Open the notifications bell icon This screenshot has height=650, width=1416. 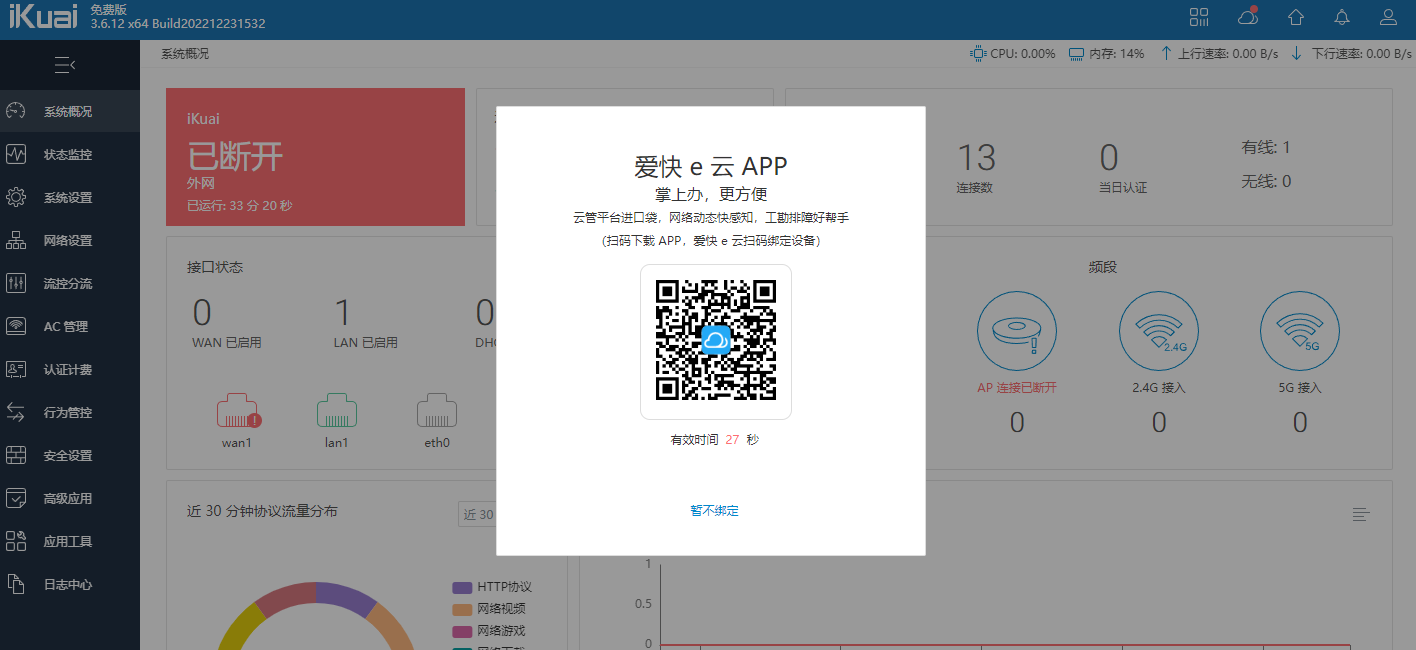click(x=1342, y=17)
